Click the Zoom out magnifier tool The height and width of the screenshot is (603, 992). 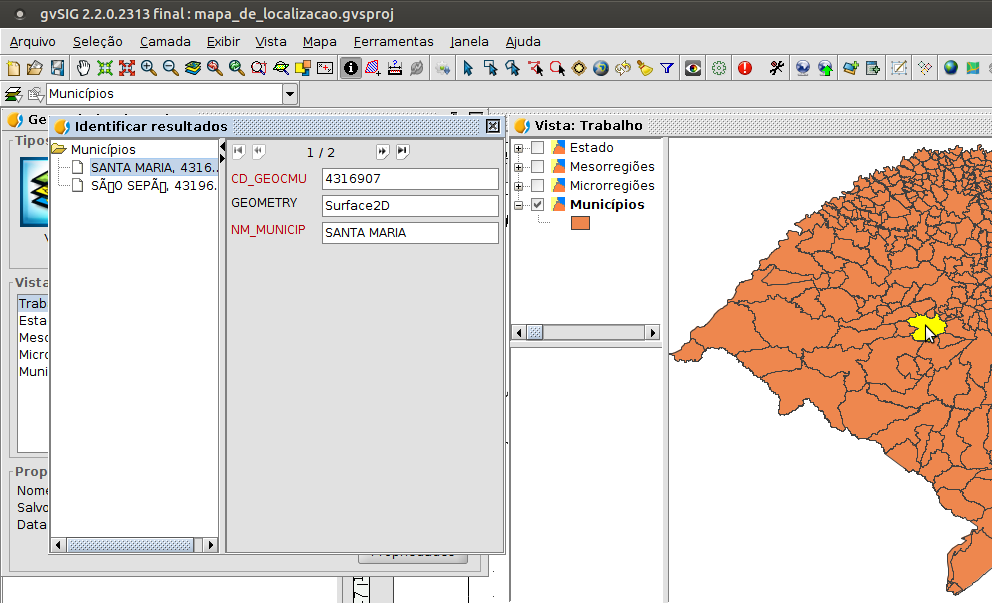[x=171, y=68]
